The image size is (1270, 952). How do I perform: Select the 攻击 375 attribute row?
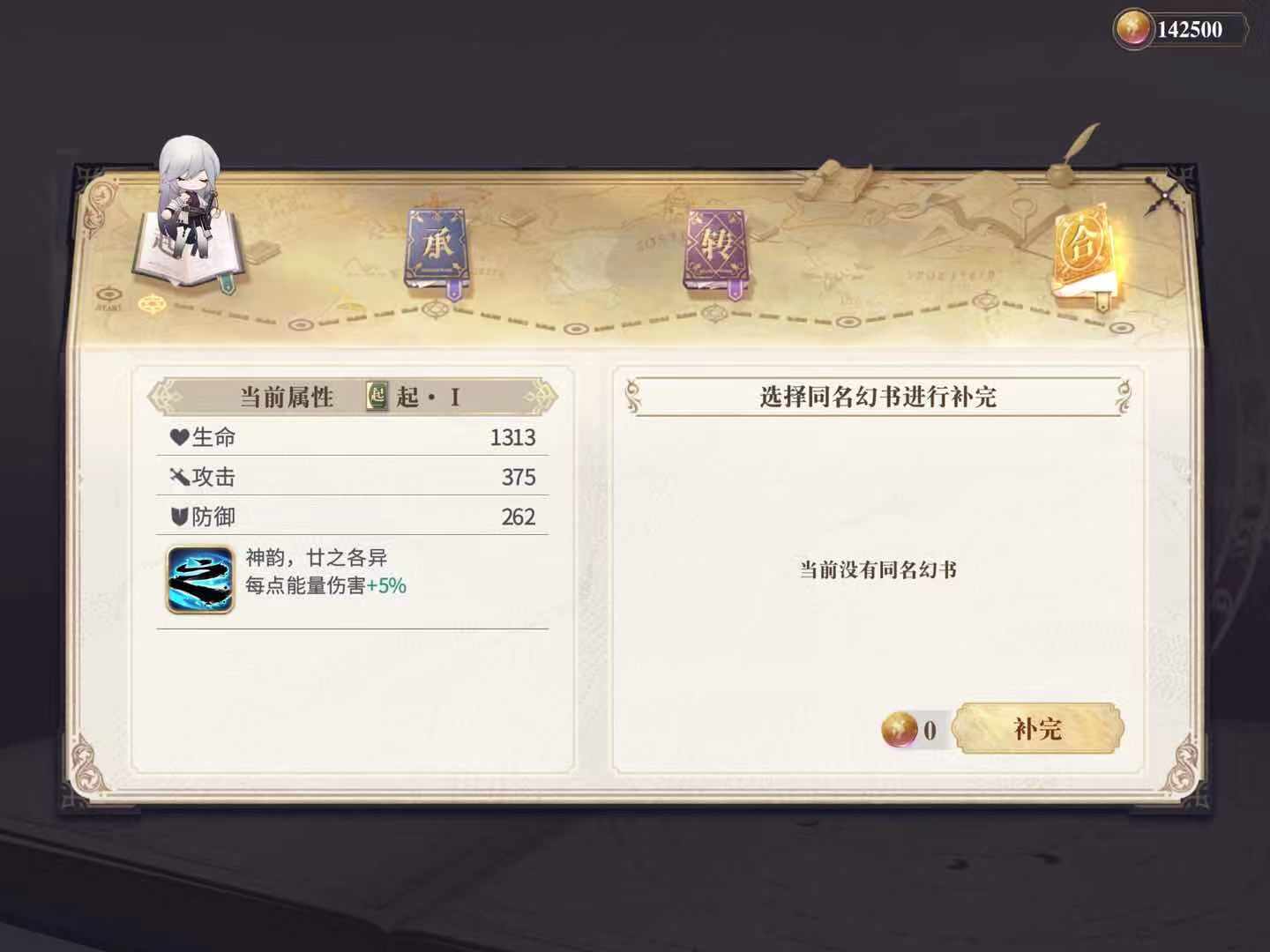point(352,477)
